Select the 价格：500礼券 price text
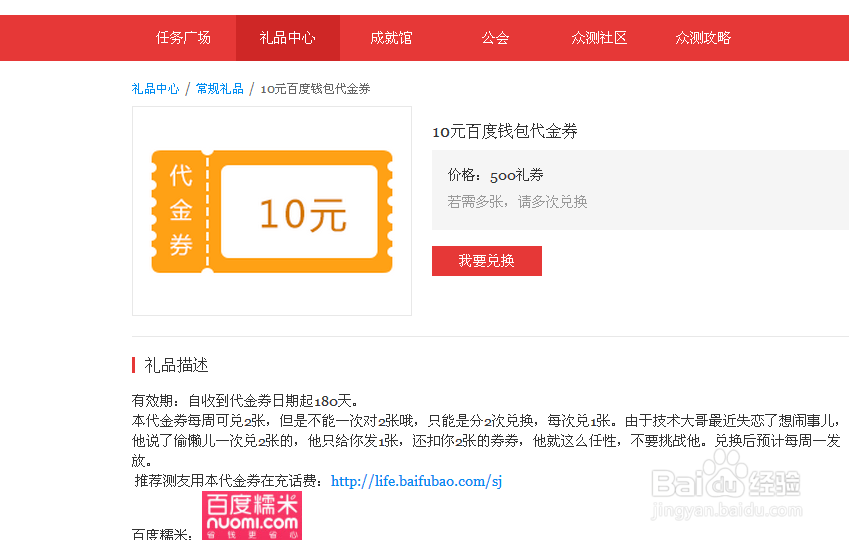 (495, 175)
